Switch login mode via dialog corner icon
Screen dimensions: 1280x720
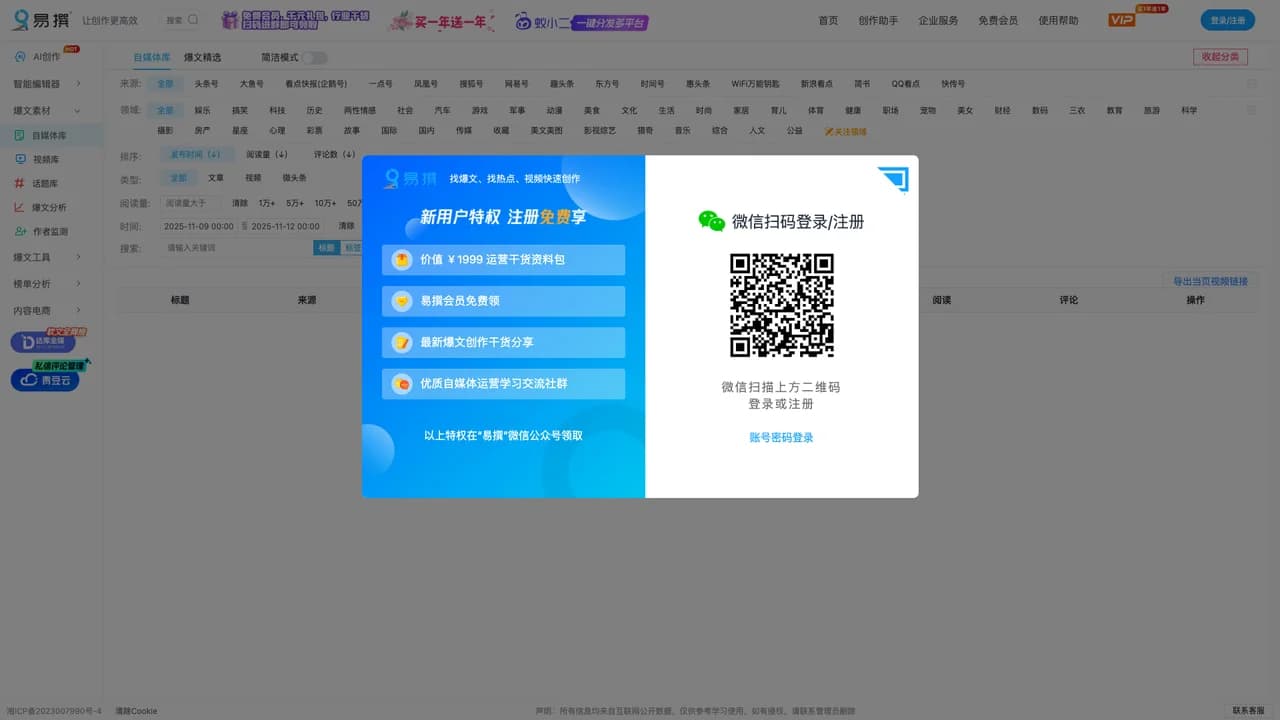893,179
